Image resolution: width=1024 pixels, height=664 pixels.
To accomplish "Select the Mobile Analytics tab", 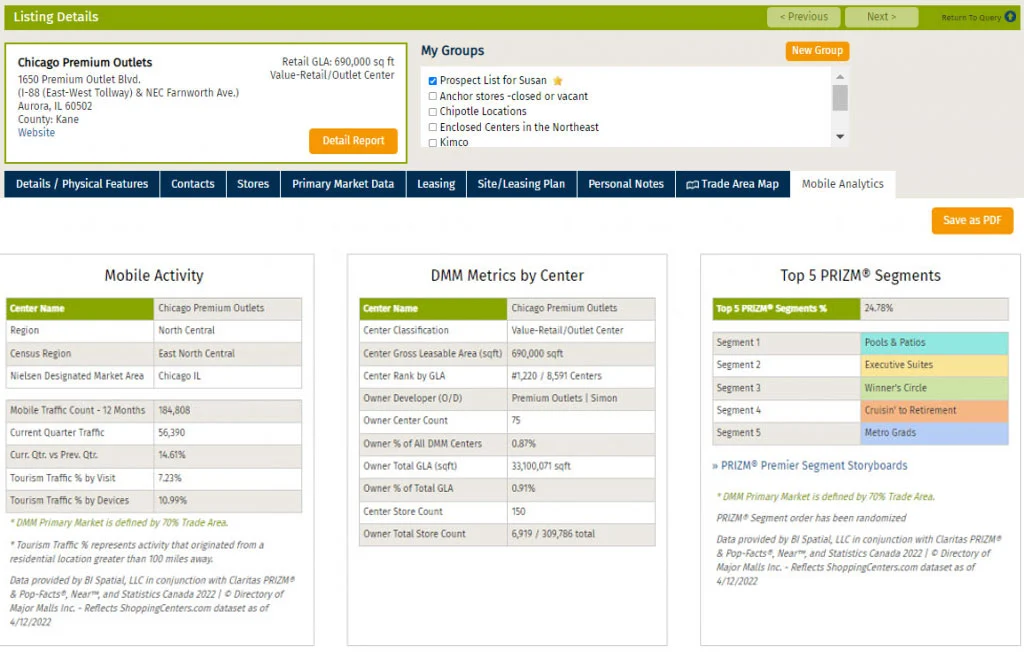I will tap(842, 184).
